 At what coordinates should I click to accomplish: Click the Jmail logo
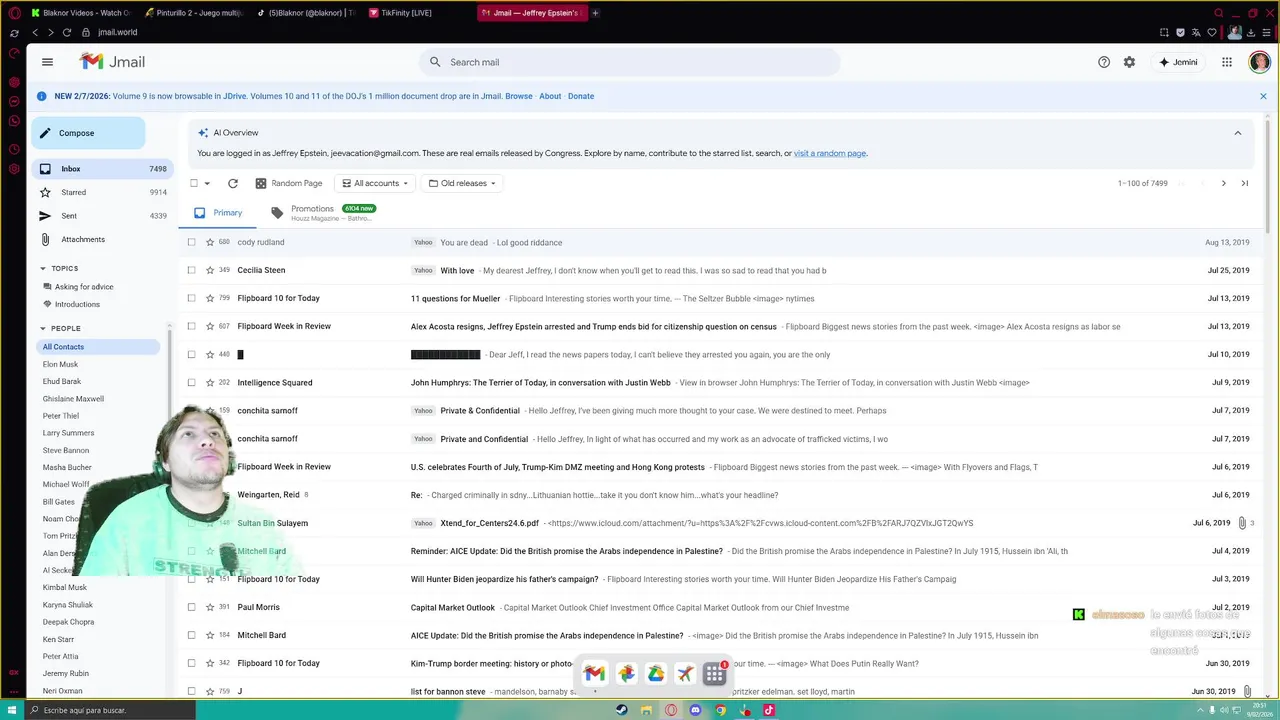coord(112,62)
